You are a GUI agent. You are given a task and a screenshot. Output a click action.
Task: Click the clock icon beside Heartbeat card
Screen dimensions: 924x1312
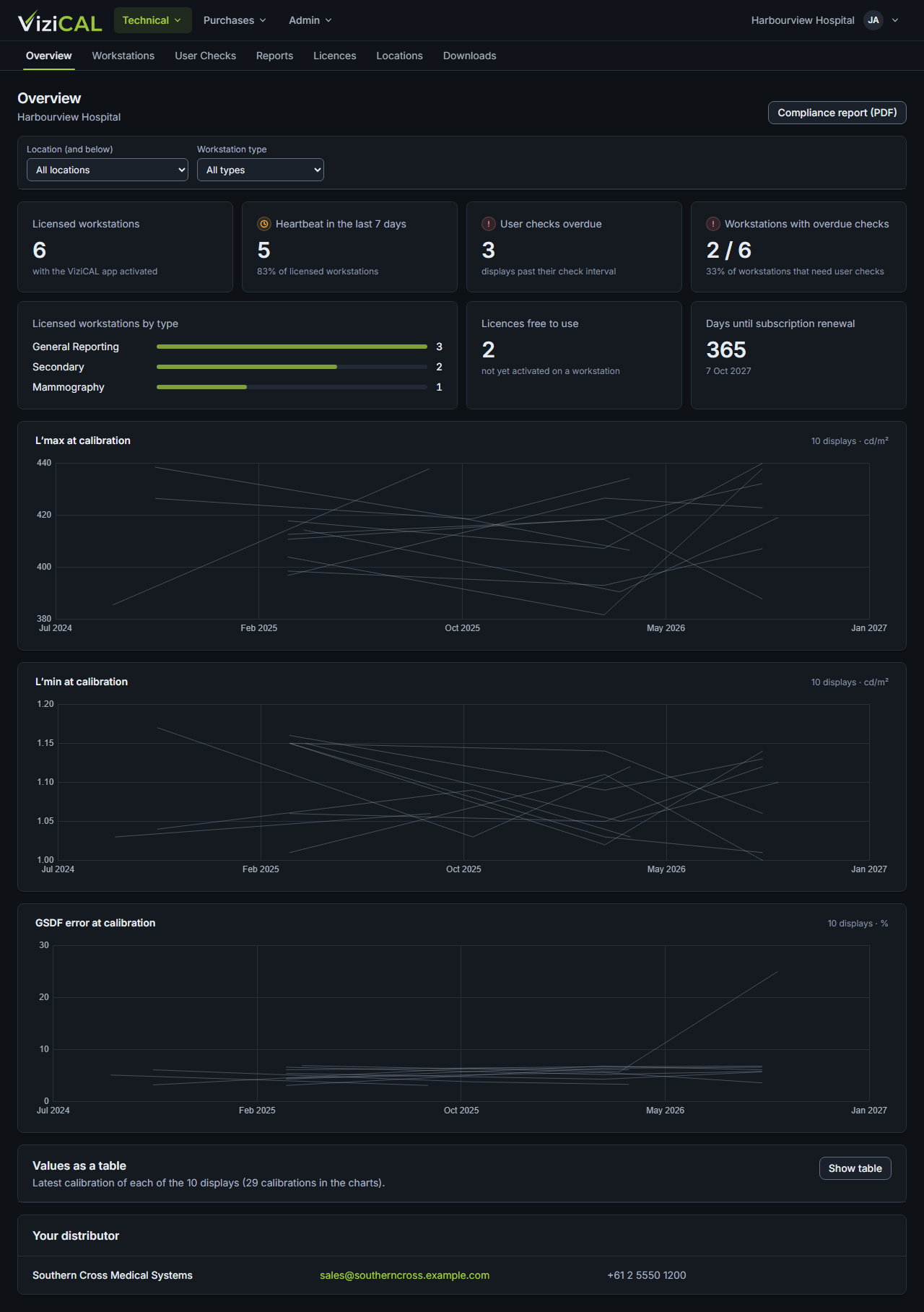[x=264, y=224]
